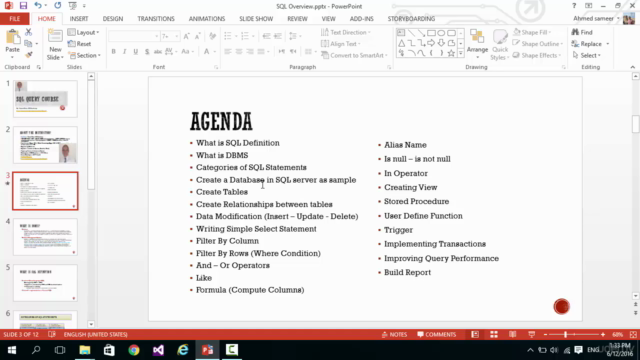Open the font name dropdown
This screenshot has height=360, width=640.
click(156, 36)
